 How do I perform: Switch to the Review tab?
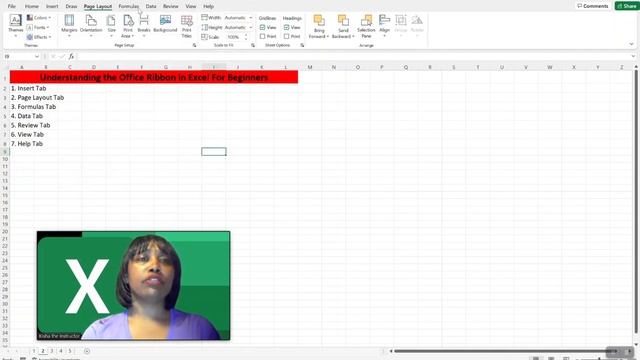[171, 6]
